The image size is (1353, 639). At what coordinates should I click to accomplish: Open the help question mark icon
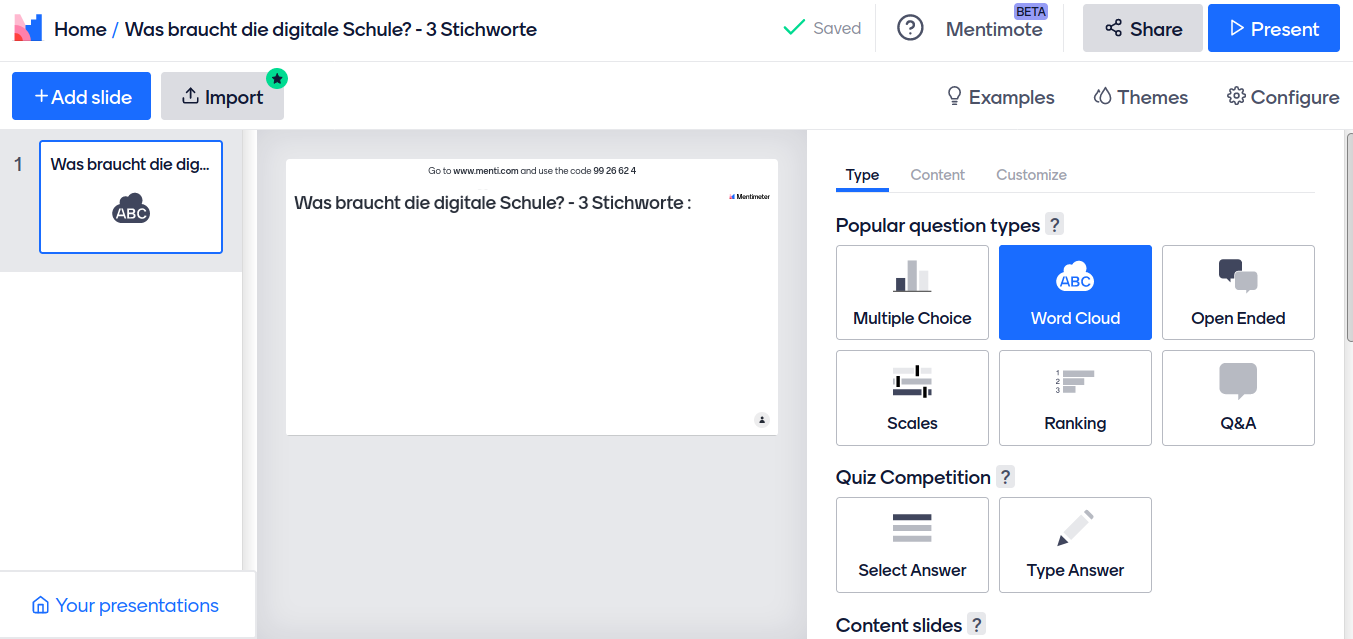(910, 28)
